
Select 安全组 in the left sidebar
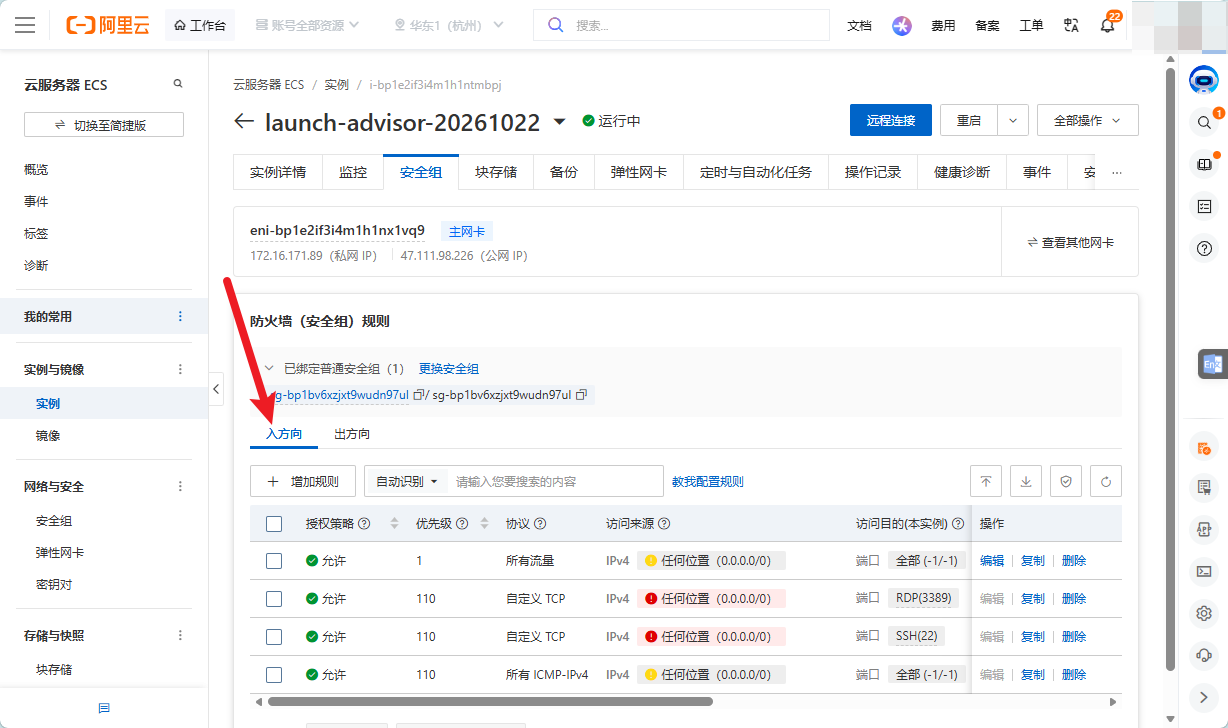(54, 521)
